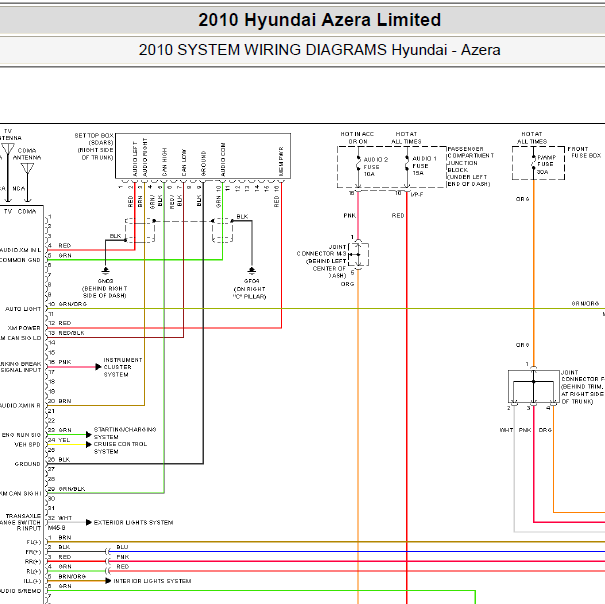
Task: Select the GM03 ground symbol
Action: click(105, 271)
